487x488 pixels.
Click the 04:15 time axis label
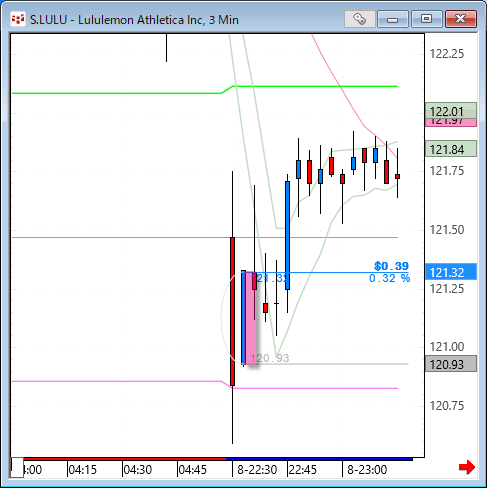(x=82, y=470)
